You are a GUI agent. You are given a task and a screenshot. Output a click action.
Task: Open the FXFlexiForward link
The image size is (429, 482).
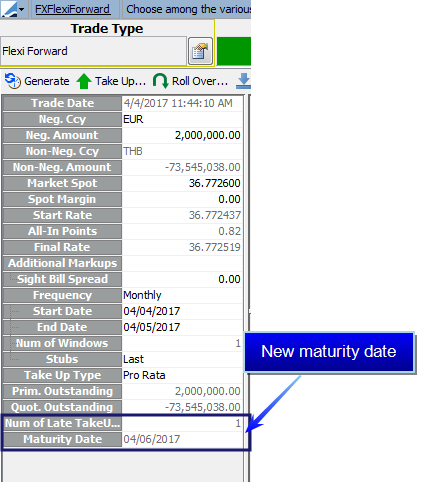pyautogui.click(x=72, y=9)
